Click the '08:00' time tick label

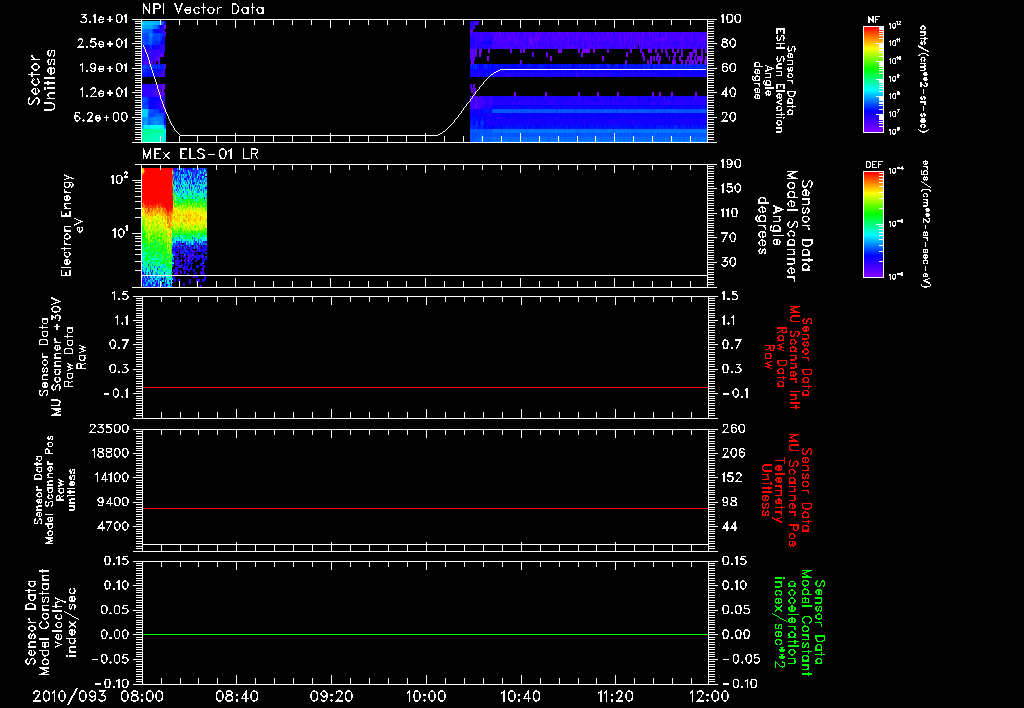pos(142,696)
